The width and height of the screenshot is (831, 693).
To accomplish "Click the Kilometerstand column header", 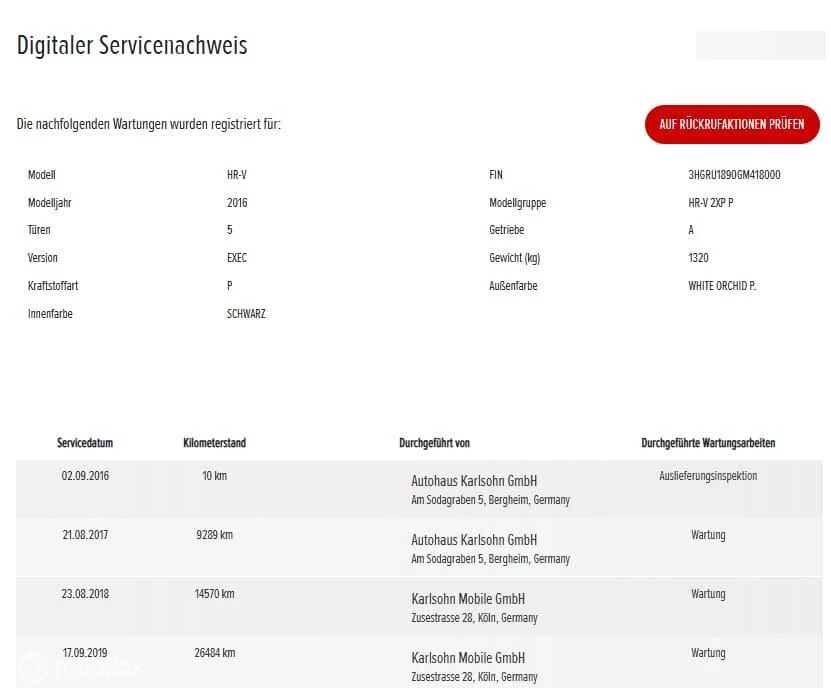I will pos(214,443).
